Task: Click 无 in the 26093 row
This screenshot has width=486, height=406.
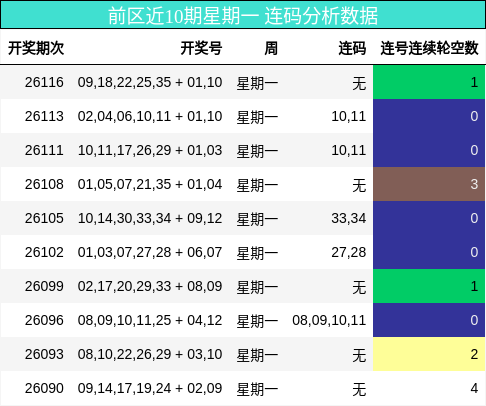Action: [359, 355]
